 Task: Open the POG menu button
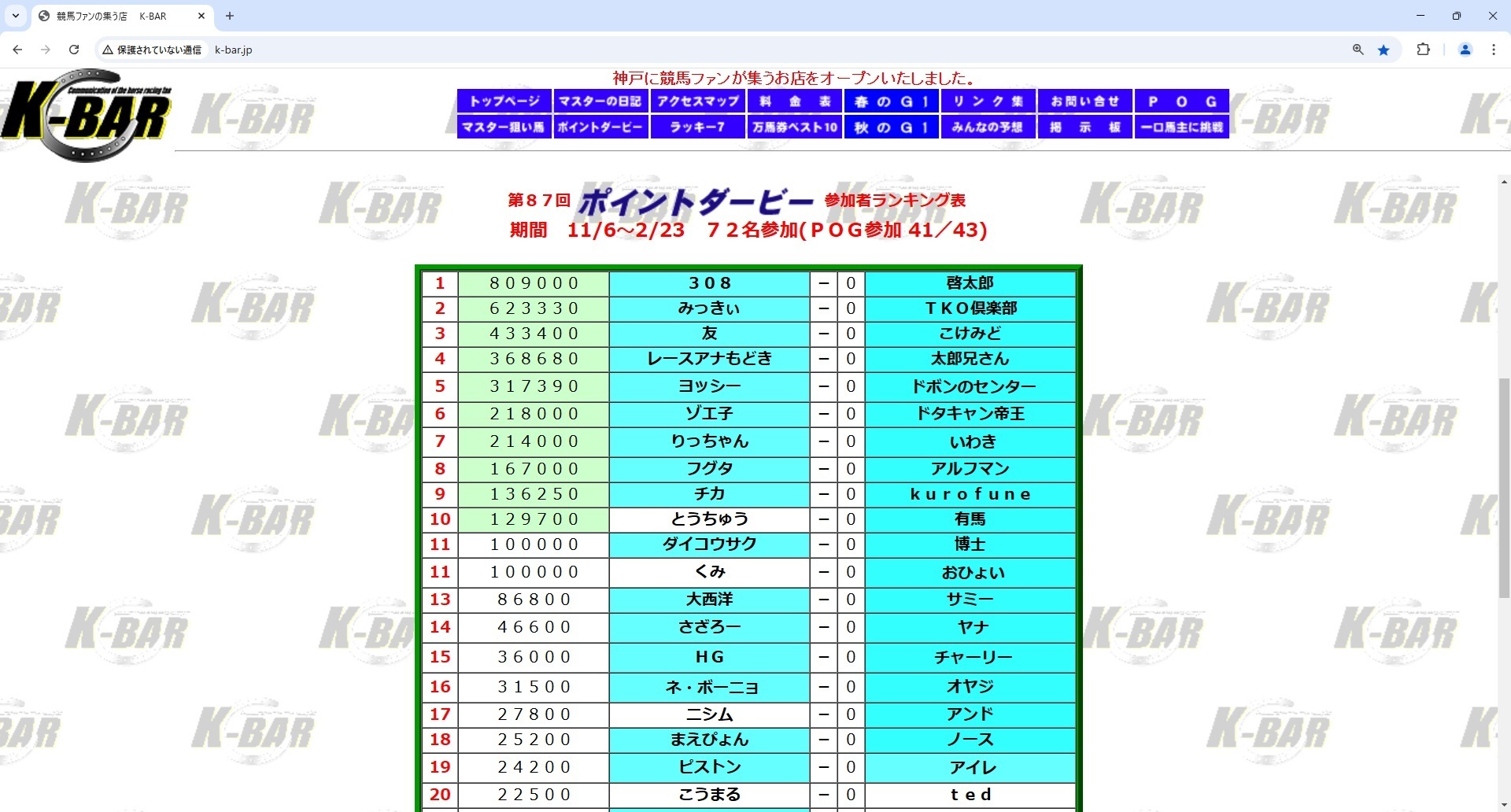[1181, 101]
